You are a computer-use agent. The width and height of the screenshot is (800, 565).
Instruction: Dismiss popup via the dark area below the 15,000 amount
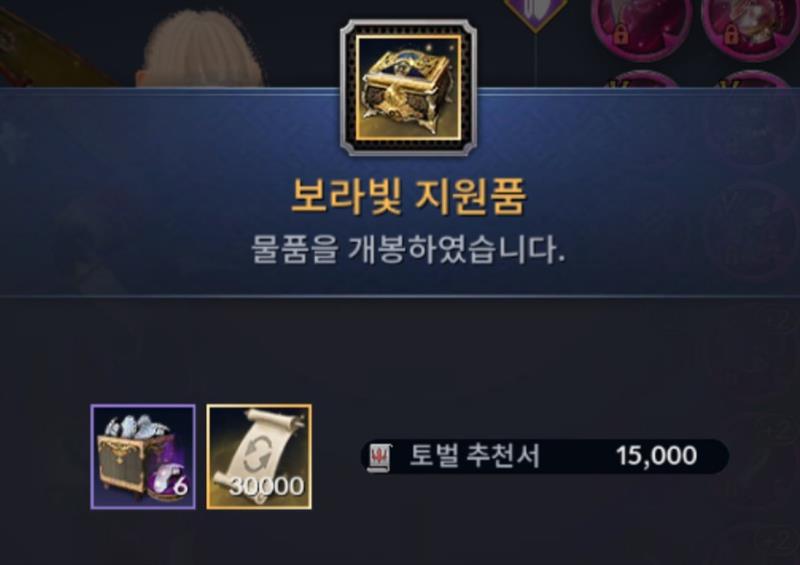point(656,521)
